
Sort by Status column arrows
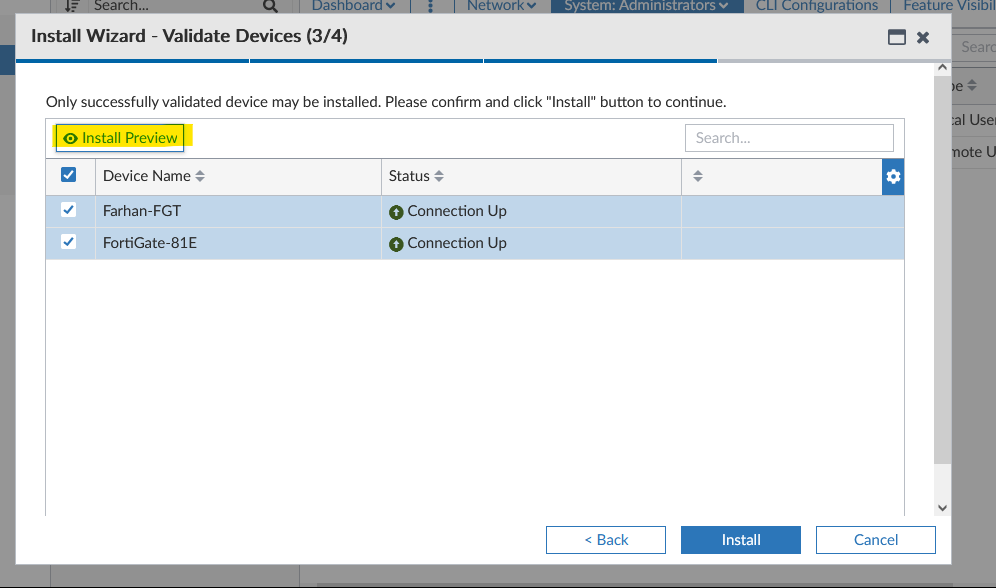tap(439, 176)
